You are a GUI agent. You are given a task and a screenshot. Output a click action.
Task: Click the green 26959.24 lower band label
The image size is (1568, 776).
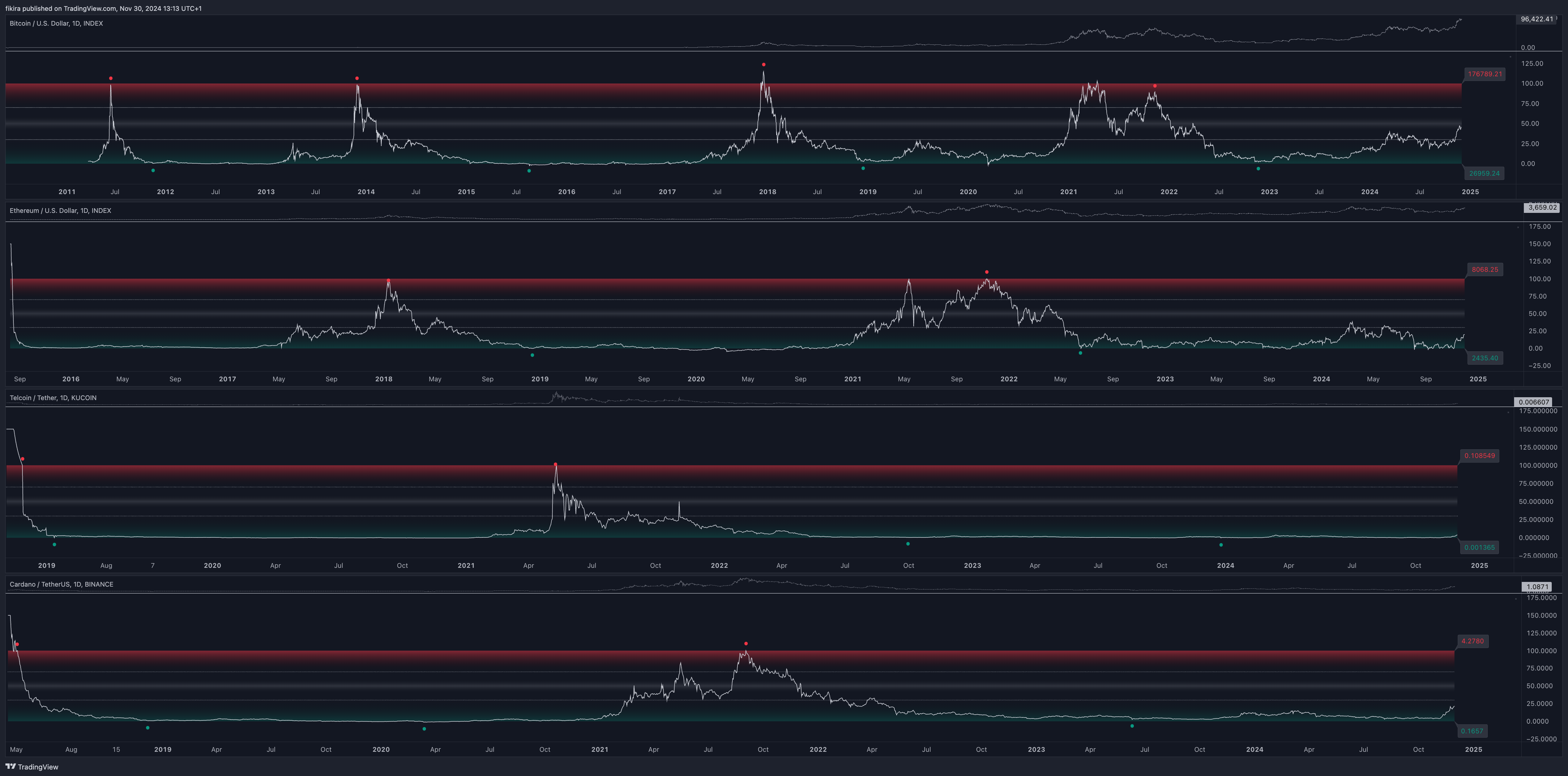tap(1484, 173)
